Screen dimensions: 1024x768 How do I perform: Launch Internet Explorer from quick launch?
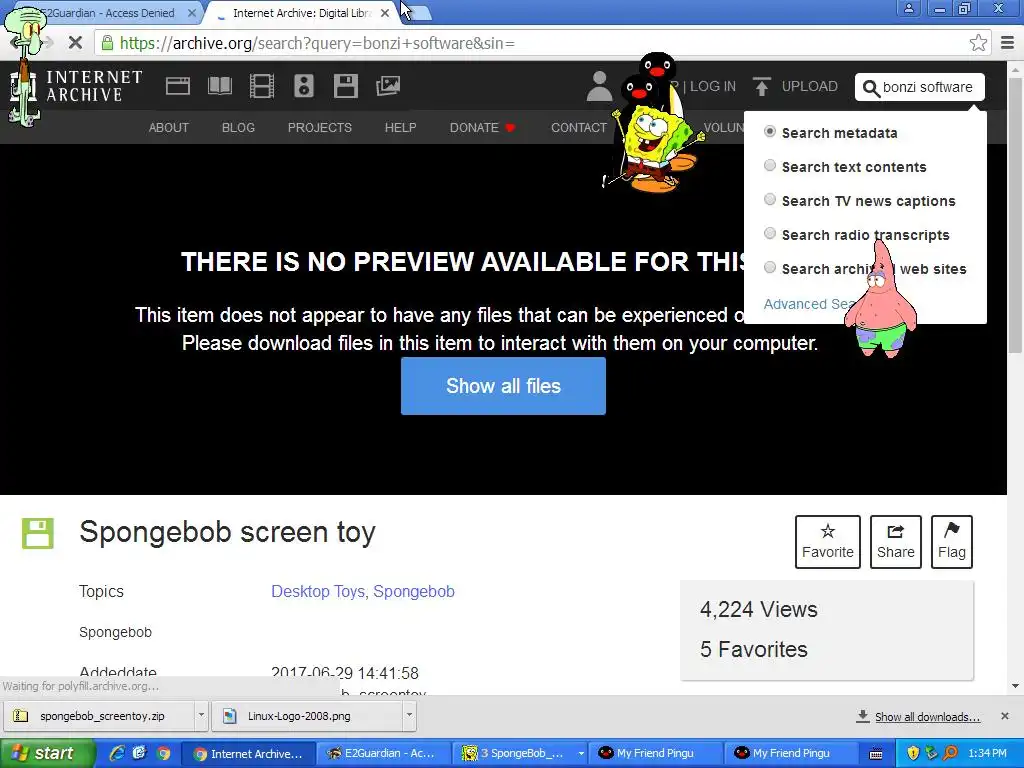118,753
